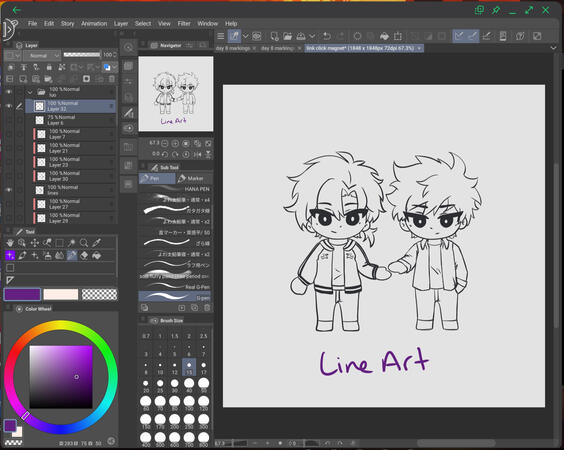Screen dimensions: 564x450
Task: Select the Zoom magnifier tool in Tool palette
Action: (84, 243)
